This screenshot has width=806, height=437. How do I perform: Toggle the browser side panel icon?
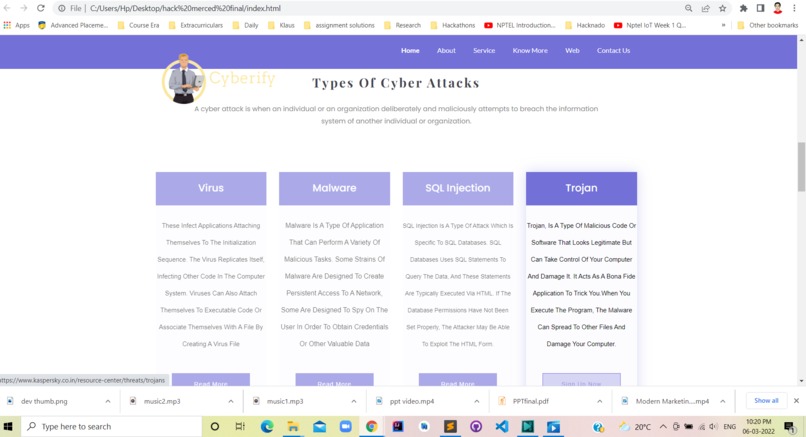760,8
